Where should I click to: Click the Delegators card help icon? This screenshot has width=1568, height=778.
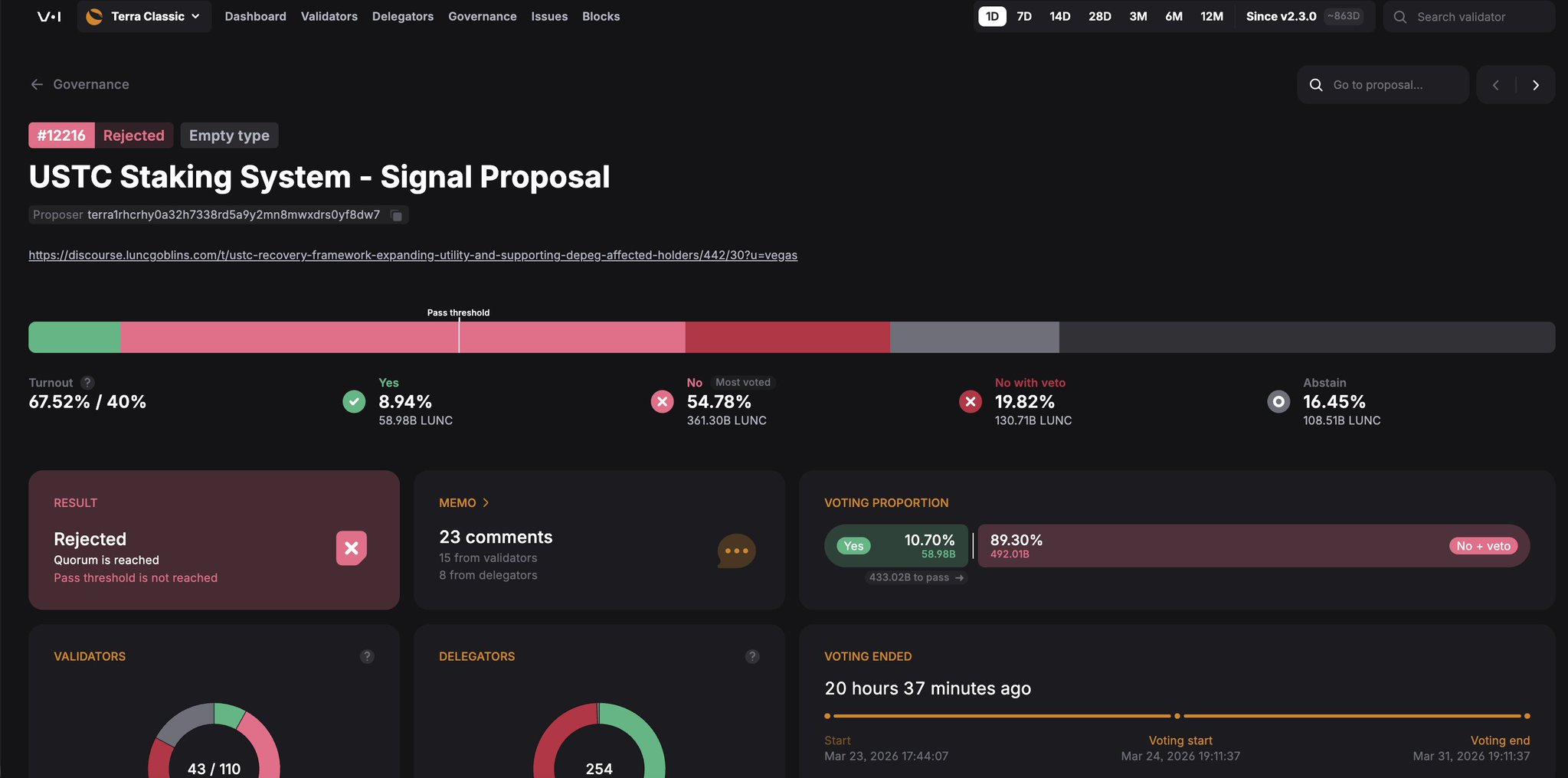point(752,656)
